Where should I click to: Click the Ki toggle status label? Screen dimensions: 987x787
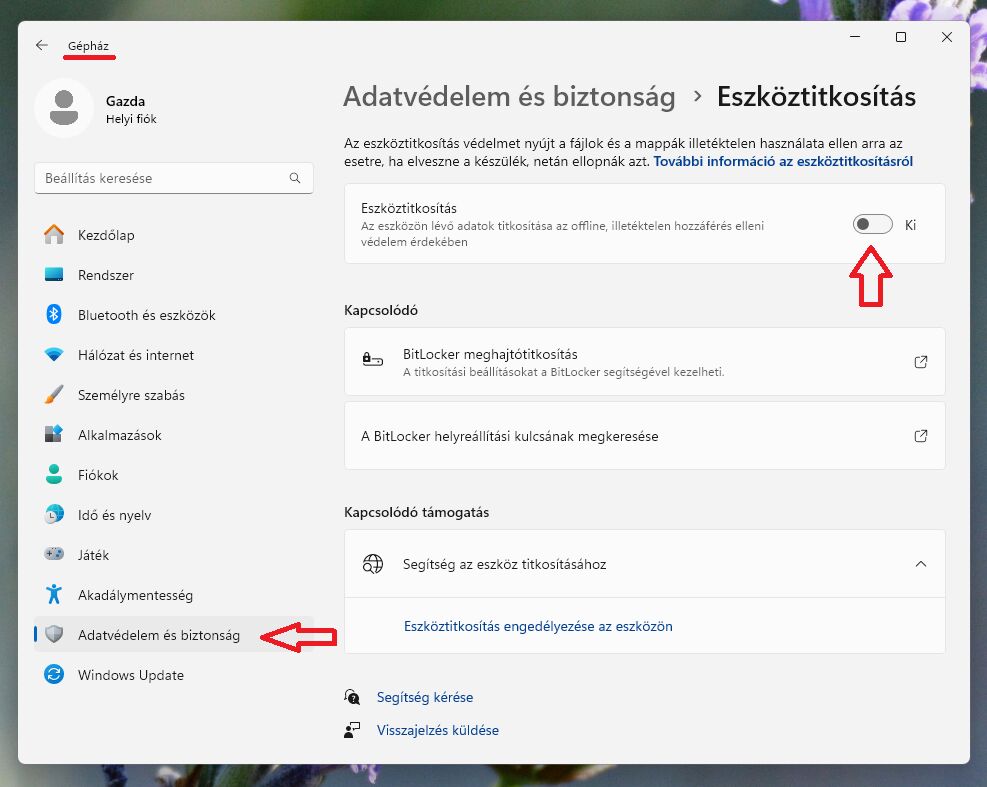pos(910,225)
